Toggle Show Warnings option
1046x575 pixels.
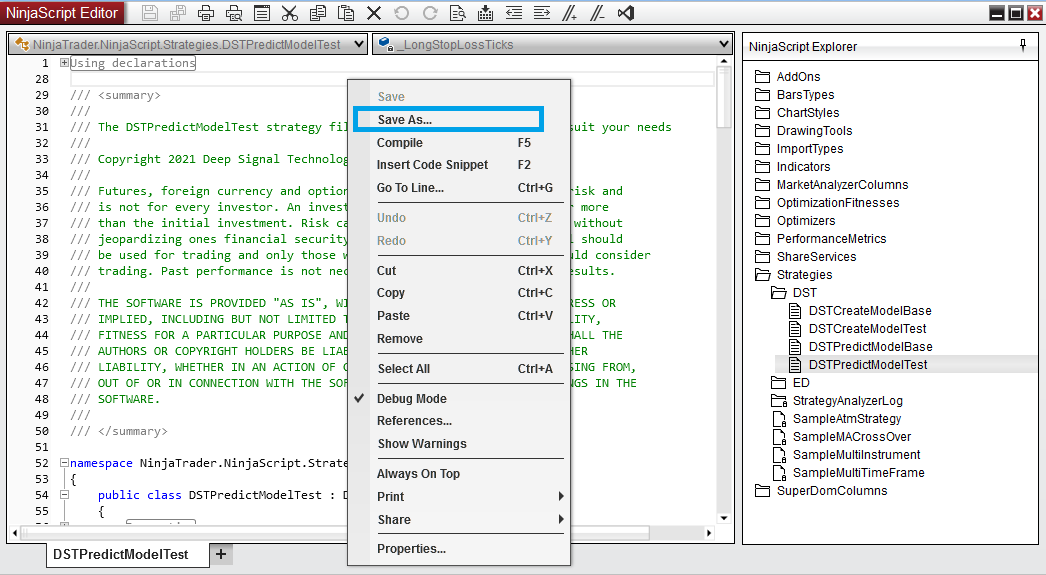[x=422, y=444]
